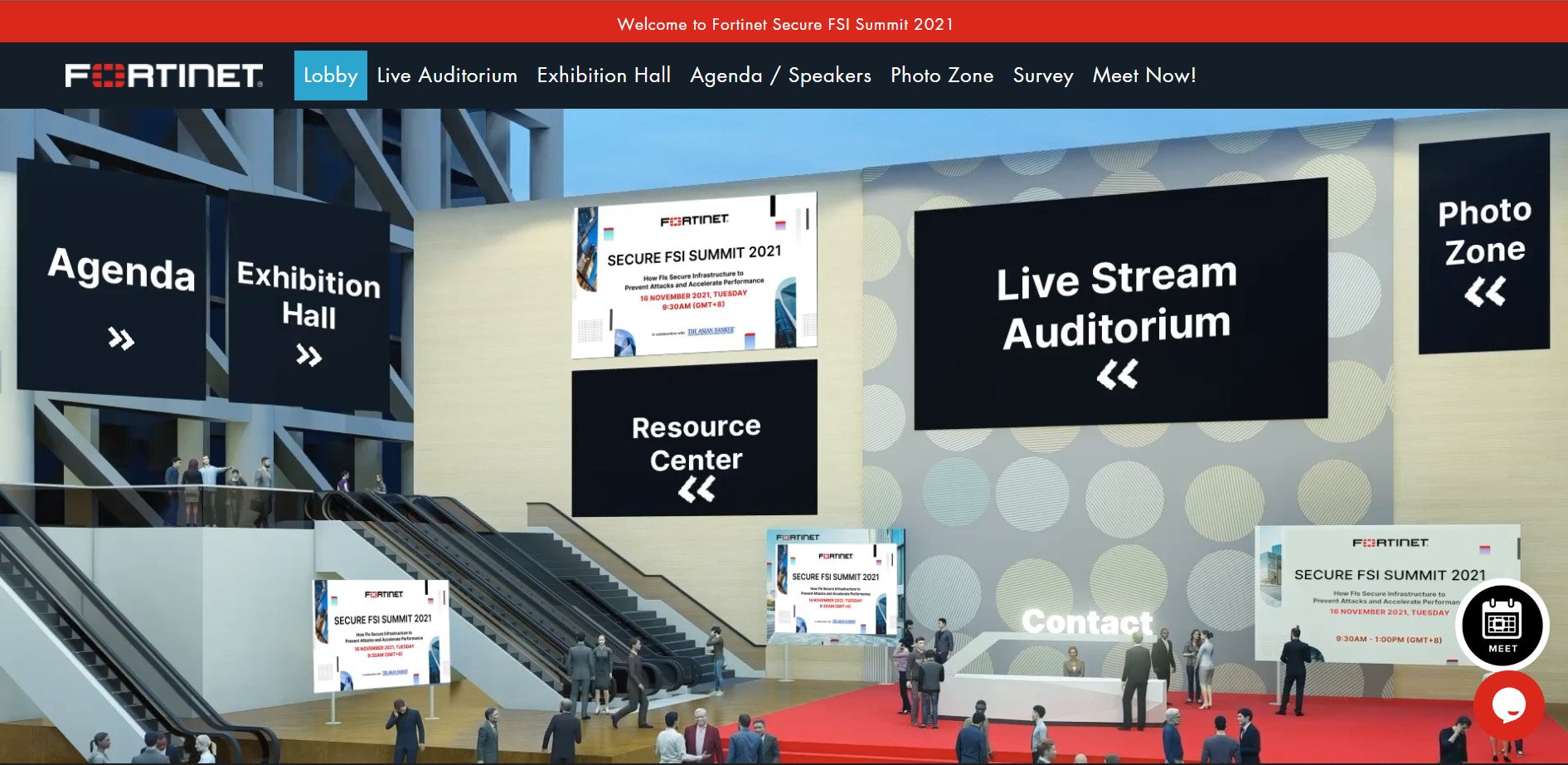Viewport: 1568px width, 765px height.
Task: Open Exhibition Hall in the navigation bar
Action: pos(604,76)
